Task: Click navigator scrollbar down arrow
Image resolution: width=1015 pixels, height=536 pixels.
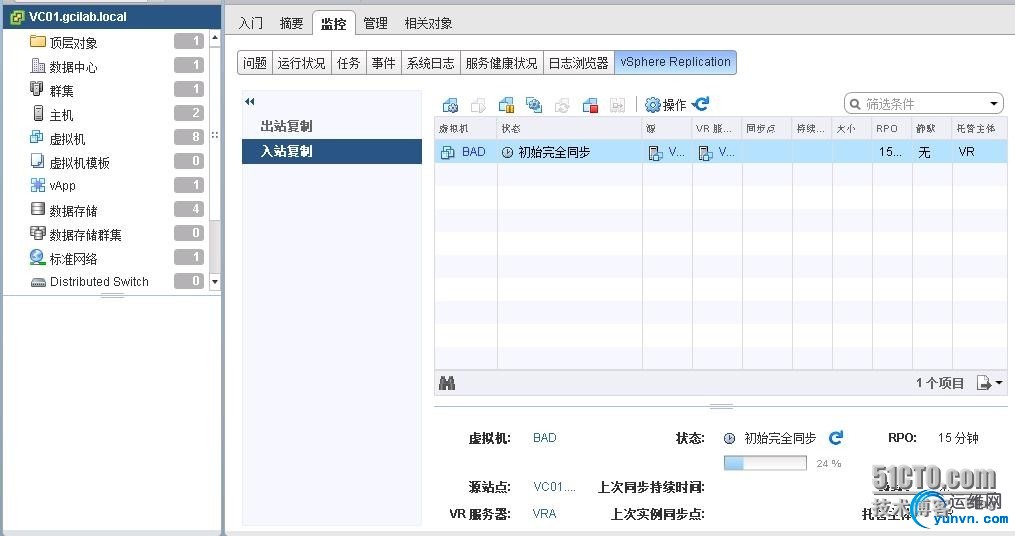Action: 215,282
